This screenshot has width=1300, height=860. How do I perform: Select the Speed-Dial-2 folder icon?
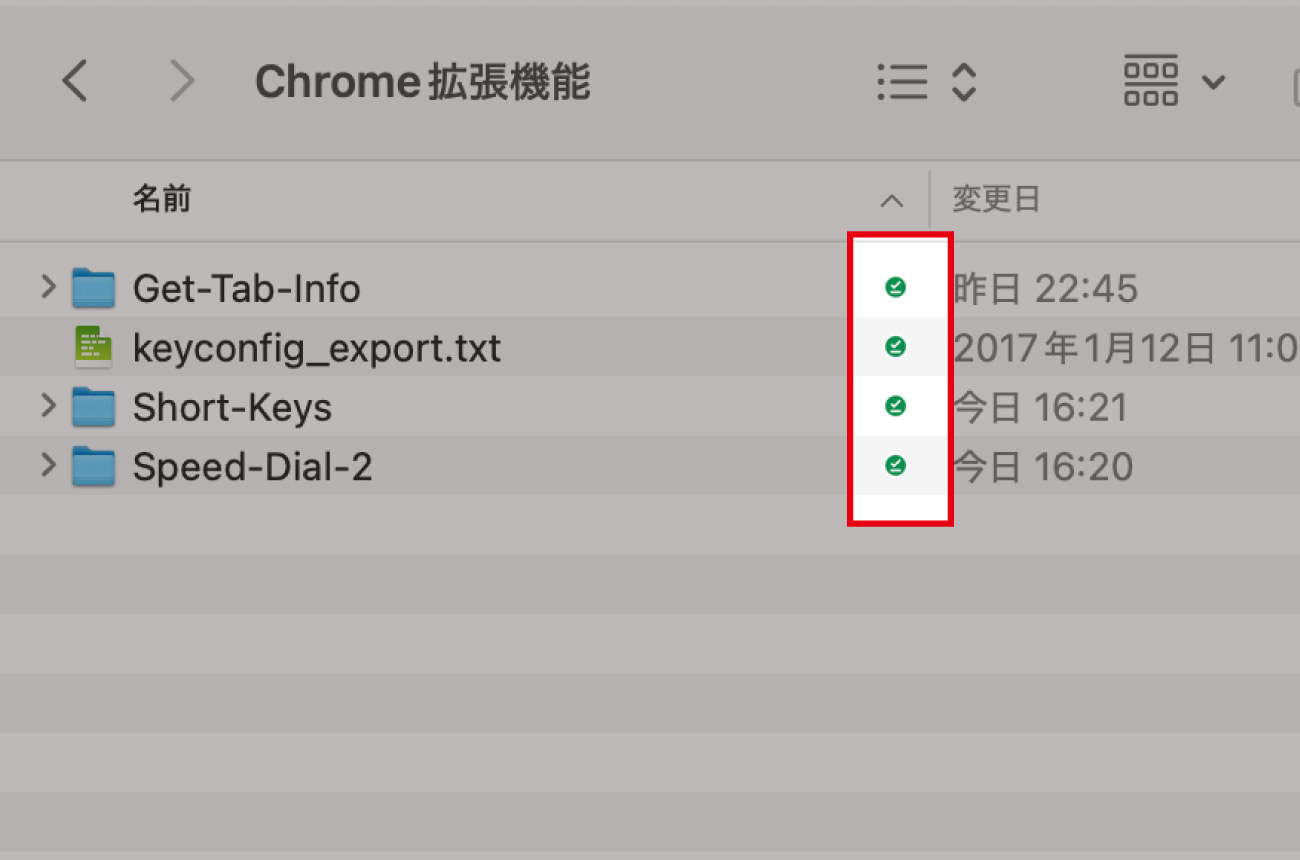coord(94,465)
